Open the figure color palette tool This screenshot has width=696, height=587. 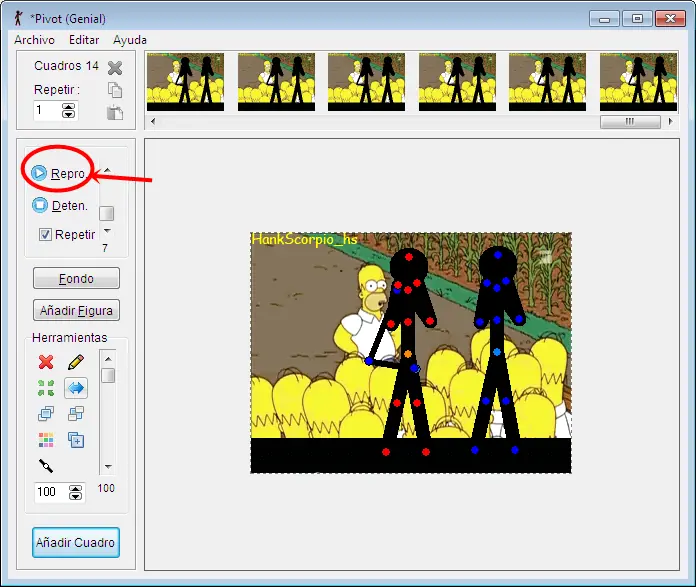coord(46,440)
